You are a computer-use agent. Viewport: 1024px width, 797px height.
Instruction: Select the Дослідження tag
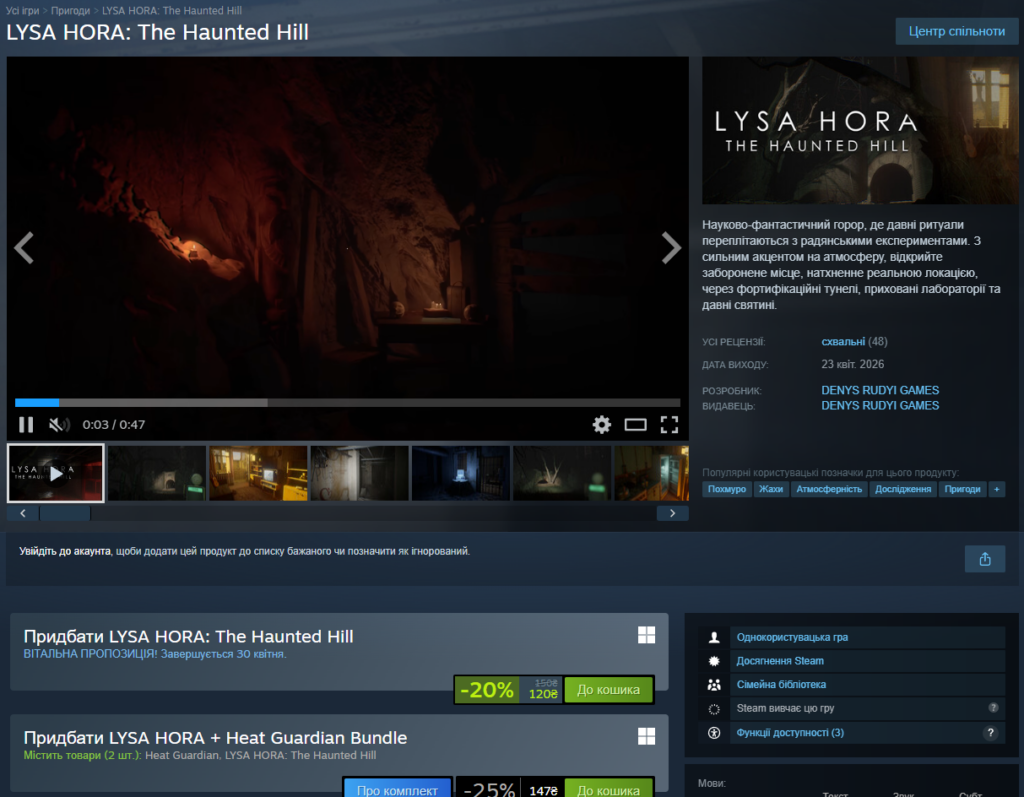pyautogui.click(x=903, y=489)
